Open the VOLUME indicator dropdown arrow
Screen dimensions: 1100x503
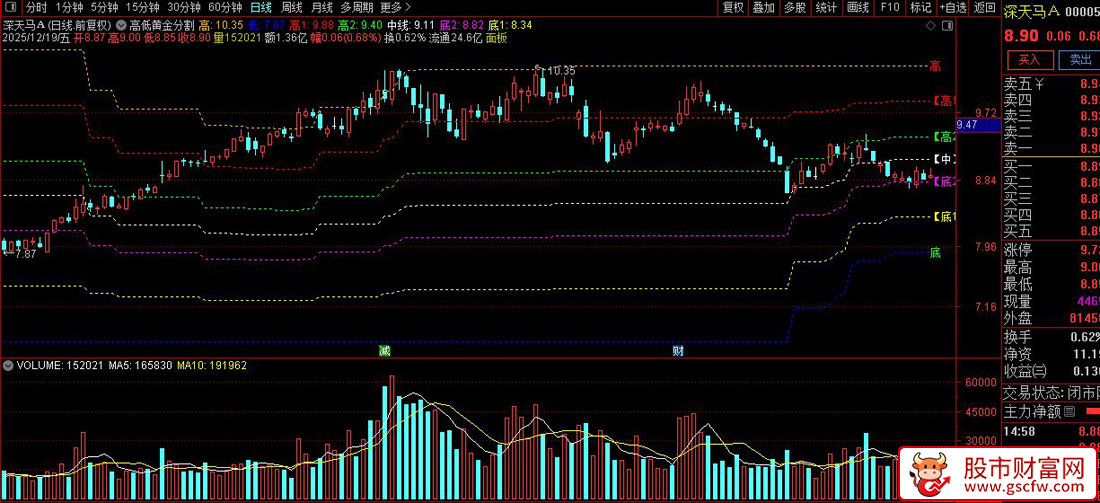(x=8, y=365)
